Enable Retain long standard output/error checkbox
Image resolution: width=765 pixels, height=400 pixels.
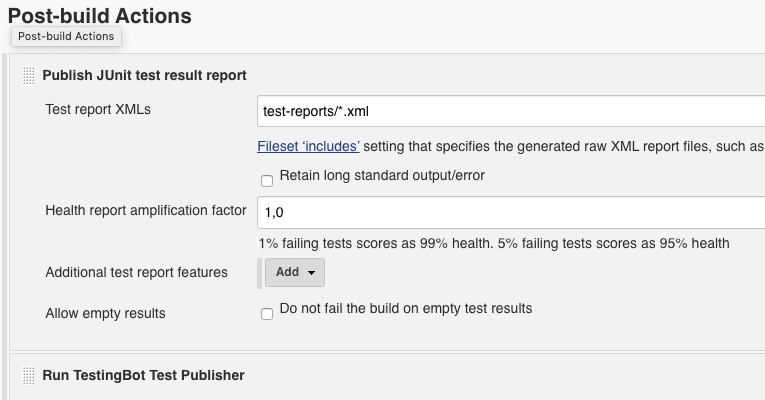point(267,181)
